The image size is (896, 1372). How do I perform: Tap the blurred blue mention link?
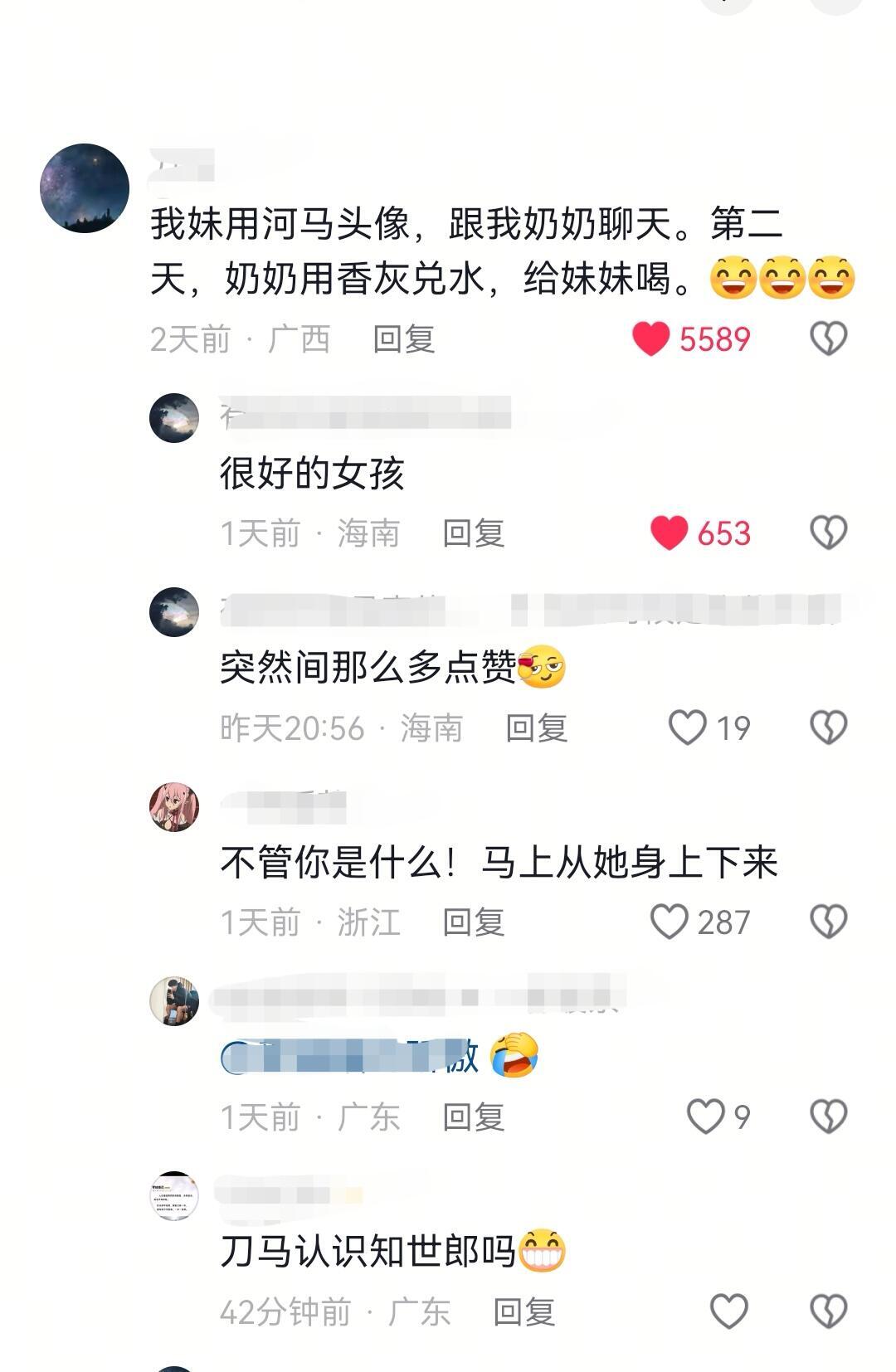click(x=349, y=1057)
